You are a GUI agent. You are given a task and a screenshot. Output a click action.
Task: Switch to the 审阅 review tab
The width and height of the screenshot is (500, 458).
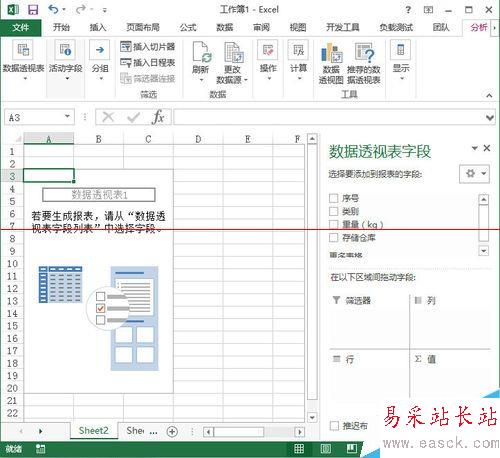pyautogui.click(x=261, y=27)
